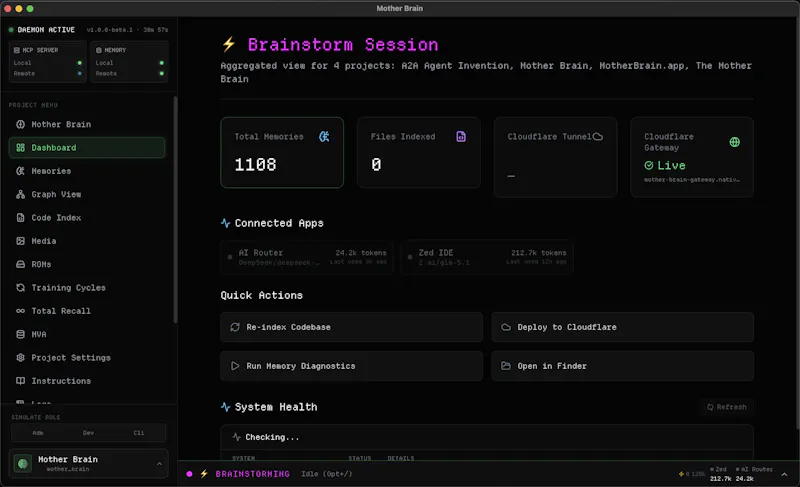
Task: Click the Code Index file icon
Action: coord(20,218)
